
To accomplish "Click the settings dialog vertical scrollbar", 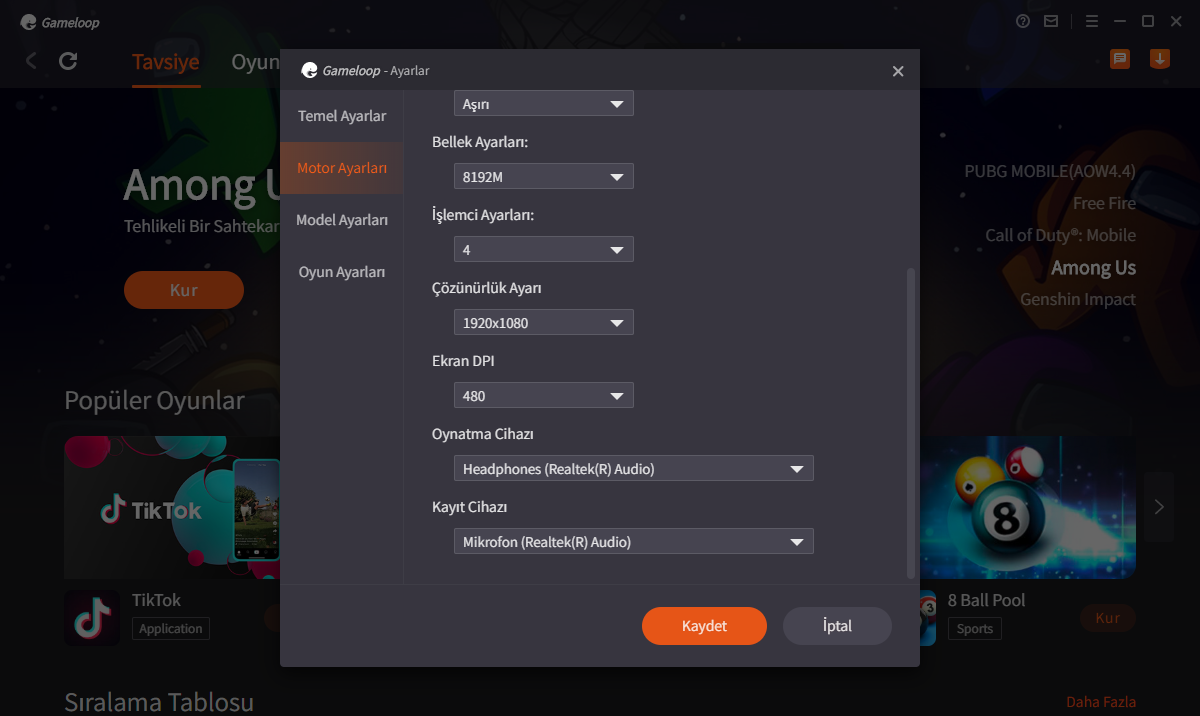I will click(x=910, y=423).
